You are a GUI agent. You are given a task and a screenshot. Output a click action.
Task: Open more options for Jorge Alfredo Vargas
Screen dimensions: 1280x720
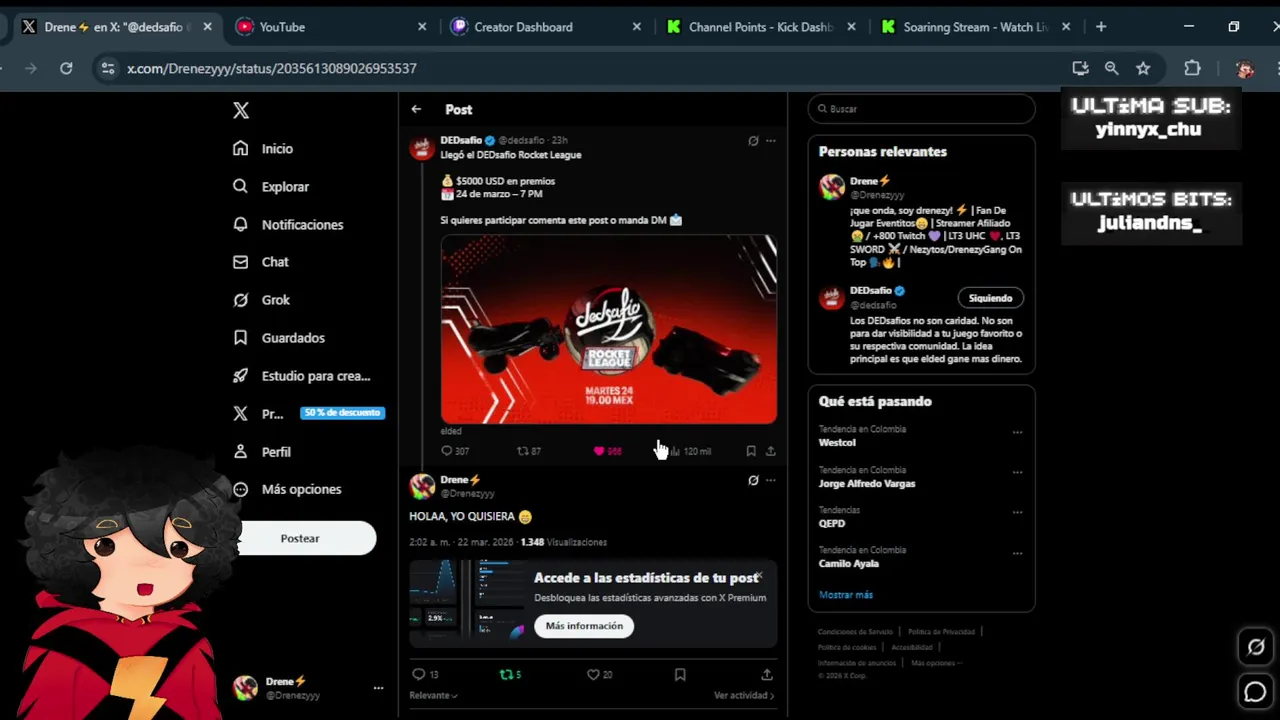[x=1017, y=472]
